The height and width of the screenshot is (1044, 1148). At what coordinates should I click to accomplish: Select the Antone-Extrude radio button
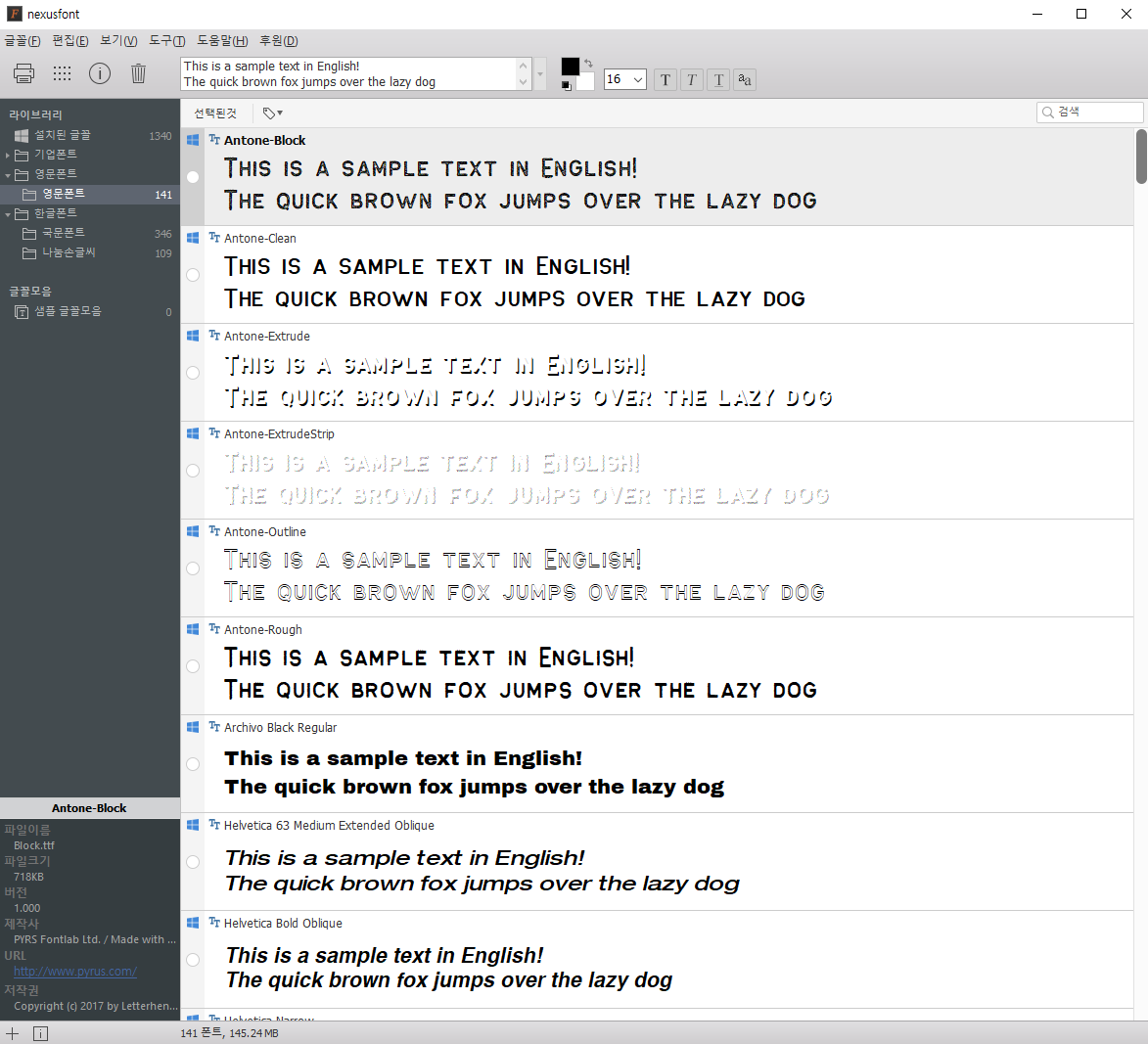193,373
